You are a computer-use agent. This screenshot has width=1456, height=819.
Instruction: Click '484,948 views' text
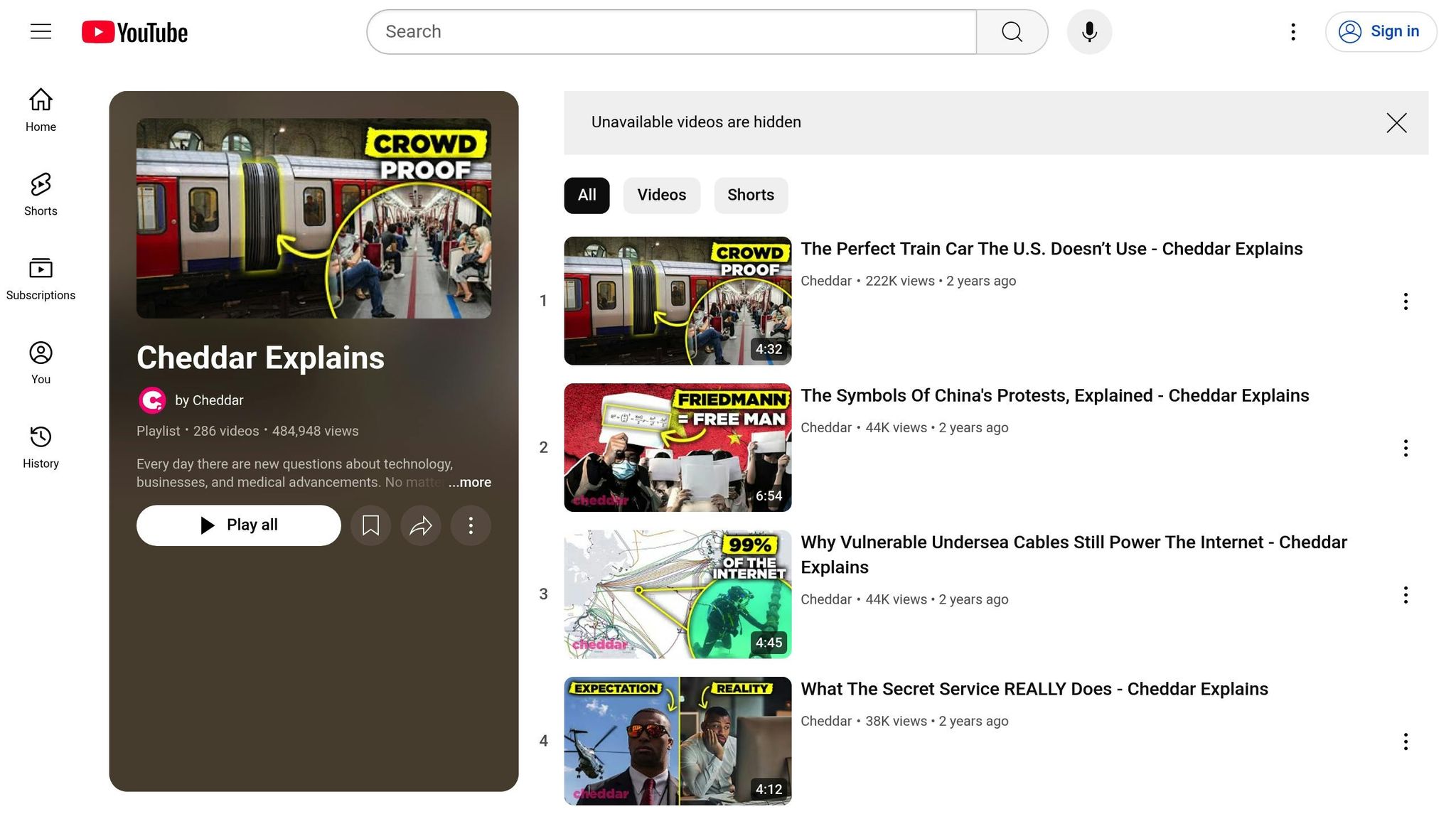[x=316, y=431]
